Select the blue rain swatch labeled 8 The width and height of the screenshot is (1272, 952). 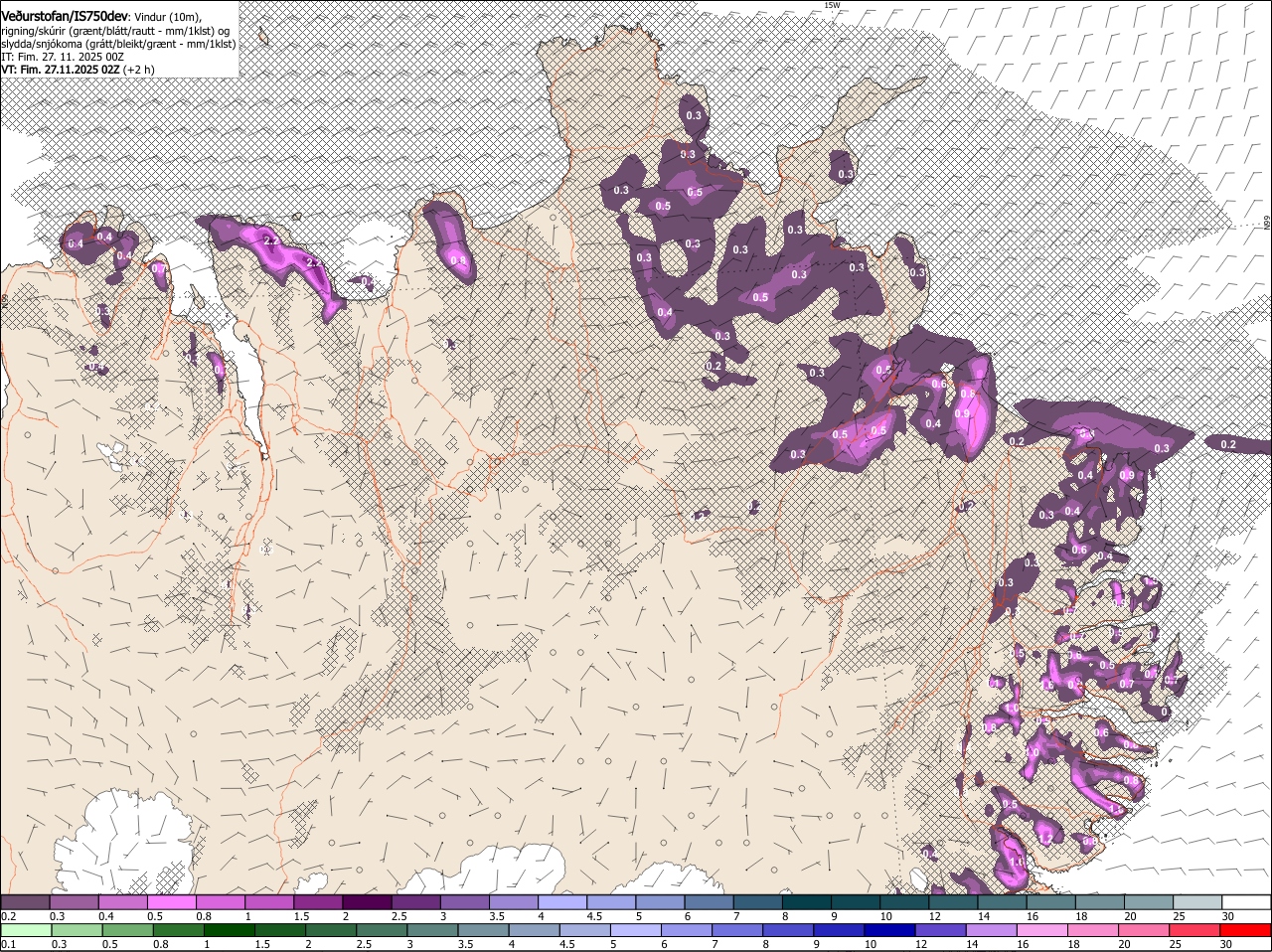click(787, 930)
